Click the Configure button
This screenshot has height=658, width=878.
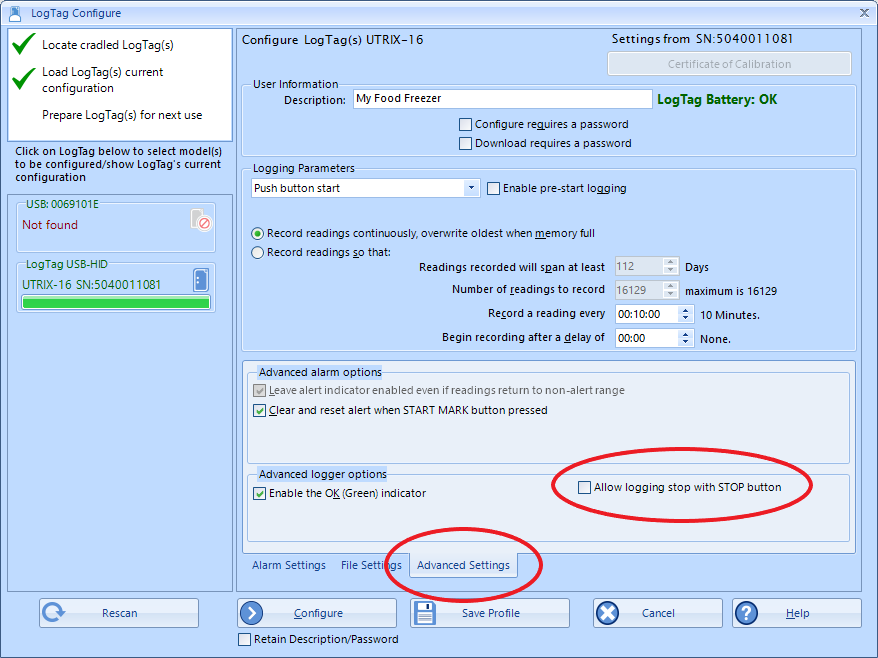coord(317,613)
